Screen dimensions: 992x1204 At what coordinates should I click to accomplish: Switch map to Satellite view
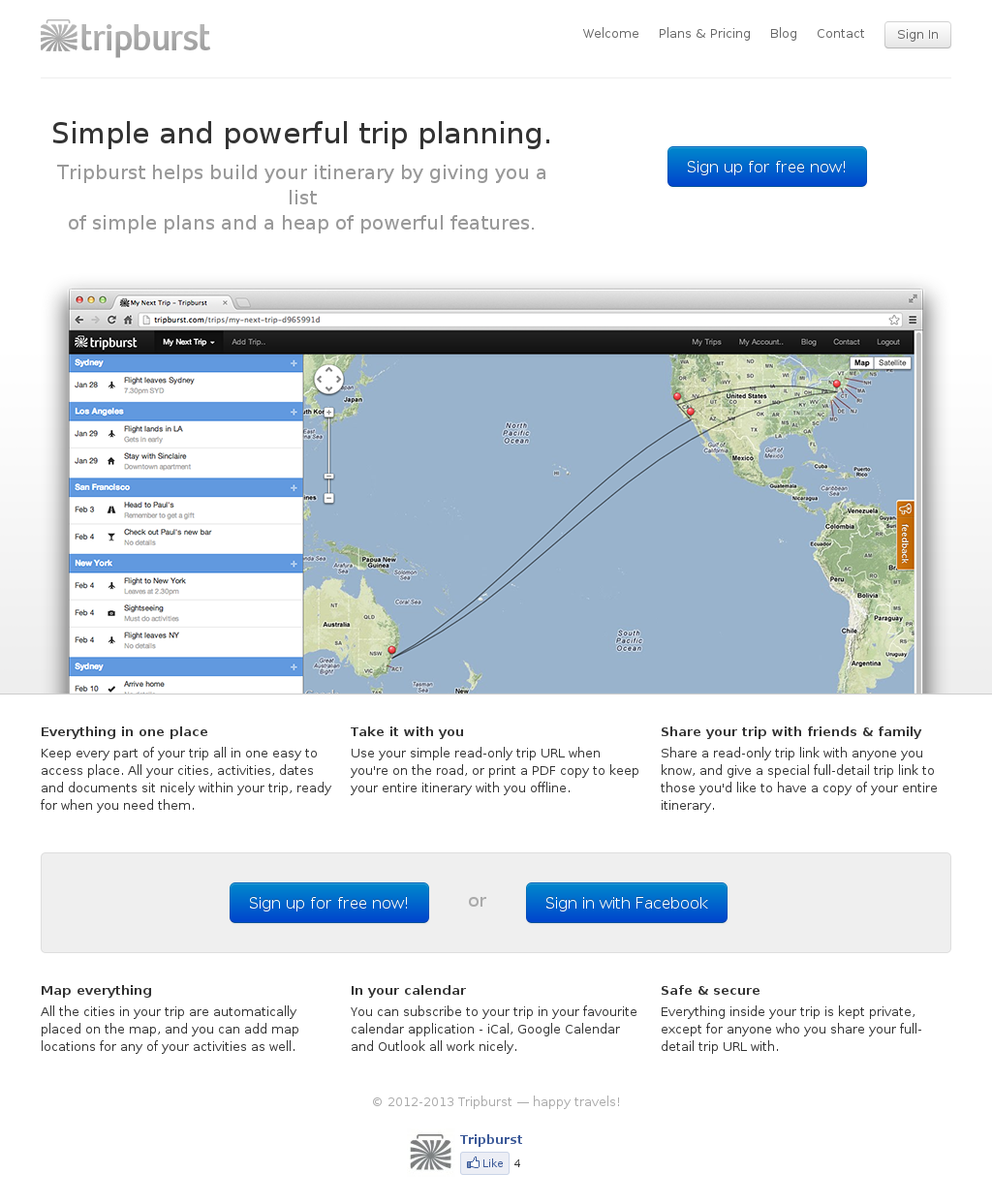tap(892, 363)
